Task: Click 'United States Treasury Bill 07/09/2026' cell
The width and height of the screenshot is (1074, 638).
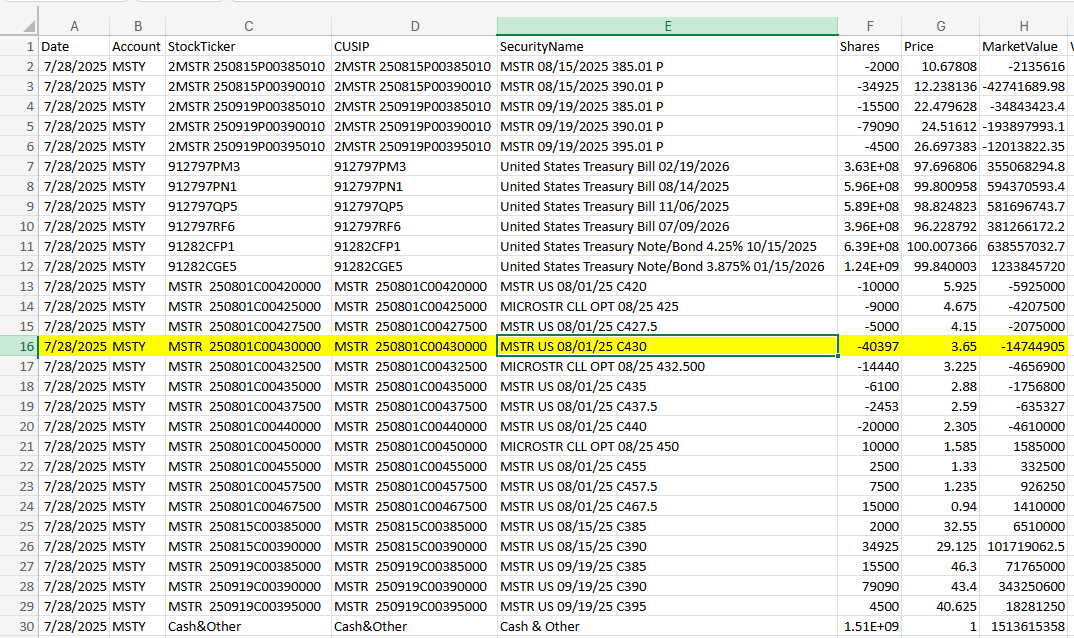Action: [668, 226]
